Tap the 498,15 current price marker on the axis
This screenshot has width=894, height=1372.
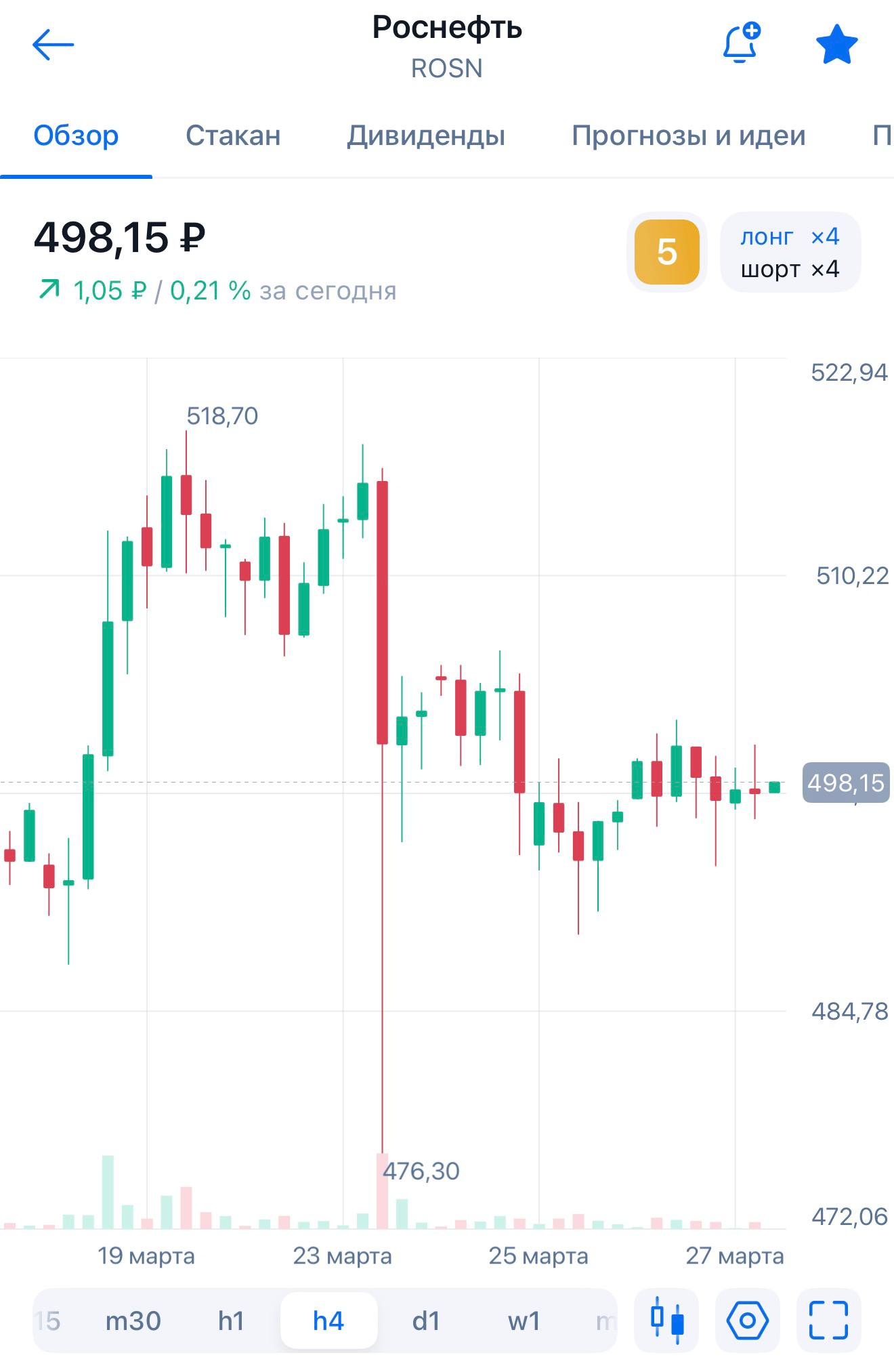click(x=845, y=783)
